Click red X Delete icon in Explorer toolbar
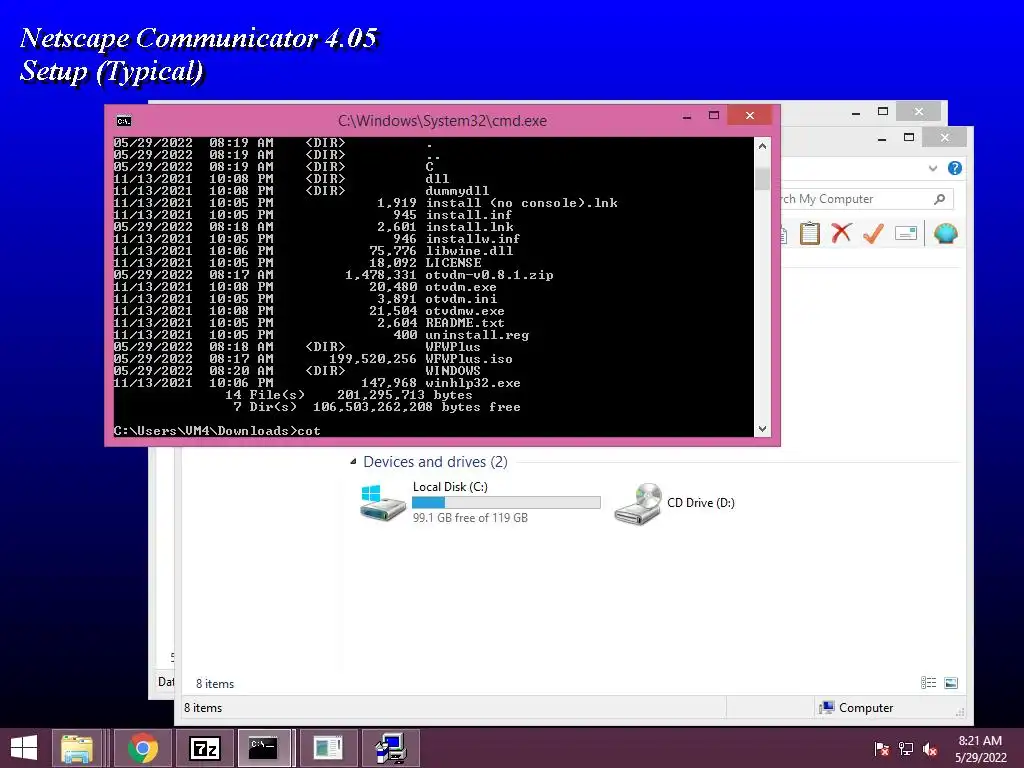1024x768 pixels. tap(841, 233)
